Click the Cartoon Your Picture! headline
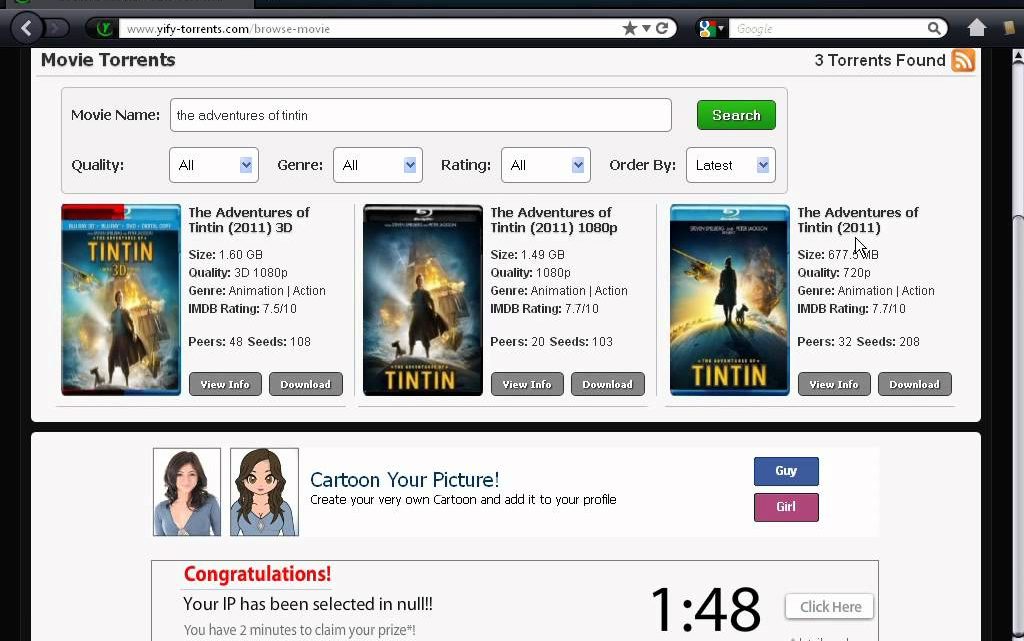The height and width of the screenshot is (641, 1024). pyautogui.click(x=404, y=480)
